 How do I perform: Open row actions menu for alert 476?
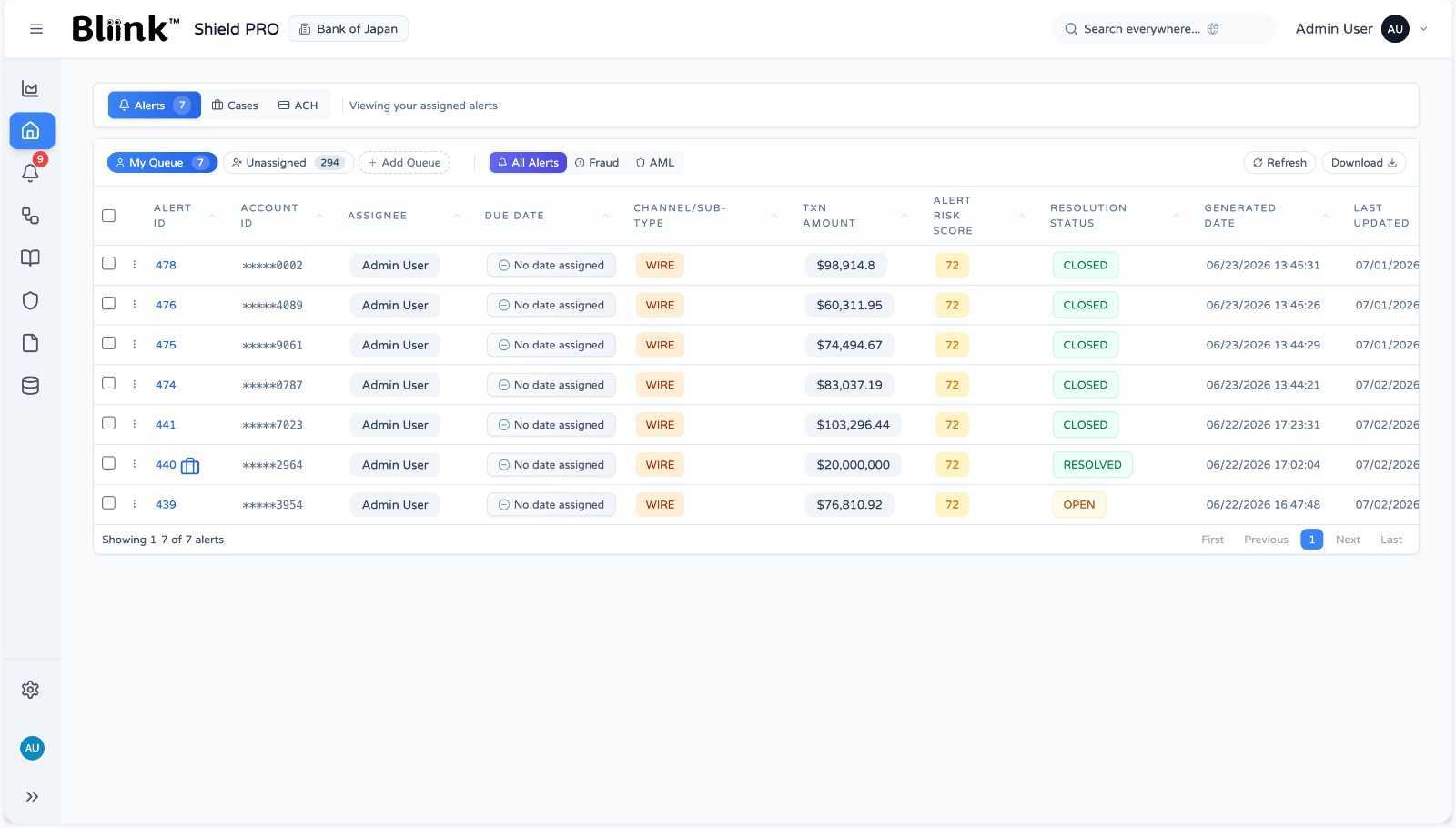tap(135, 305)
